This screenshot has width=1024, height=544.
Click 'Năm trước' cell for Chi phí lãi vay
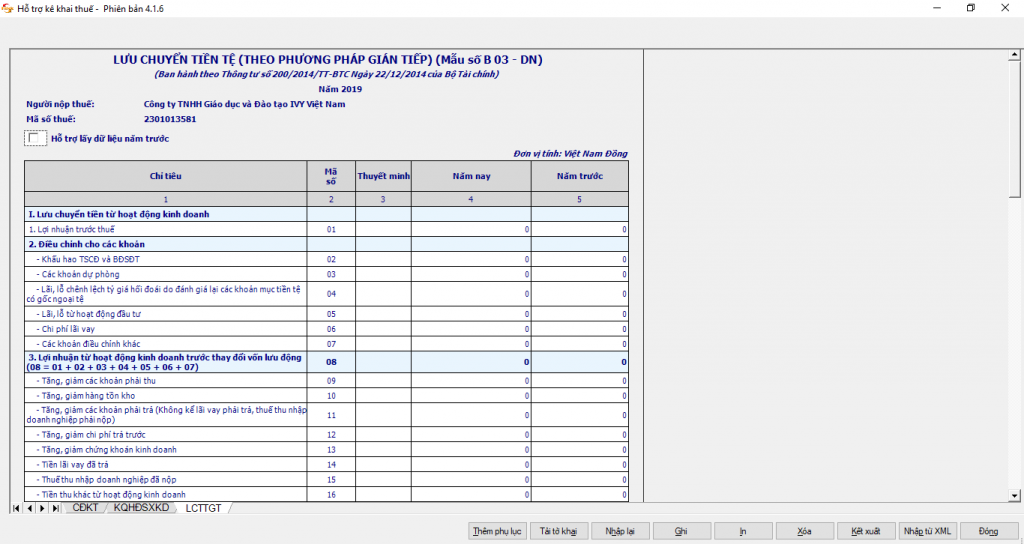click(580, 329)
